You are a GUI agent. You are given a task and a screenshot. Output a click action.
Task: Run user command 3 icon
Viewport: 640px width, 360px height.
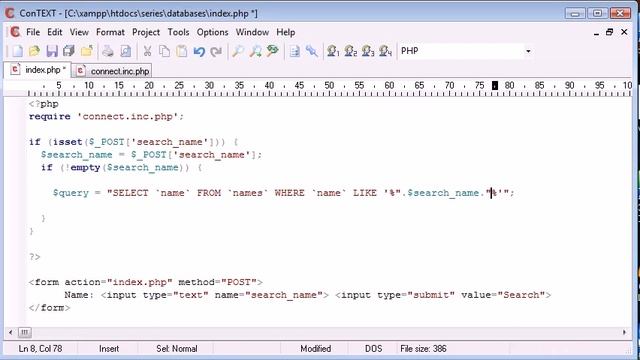[x=368, y=51]
